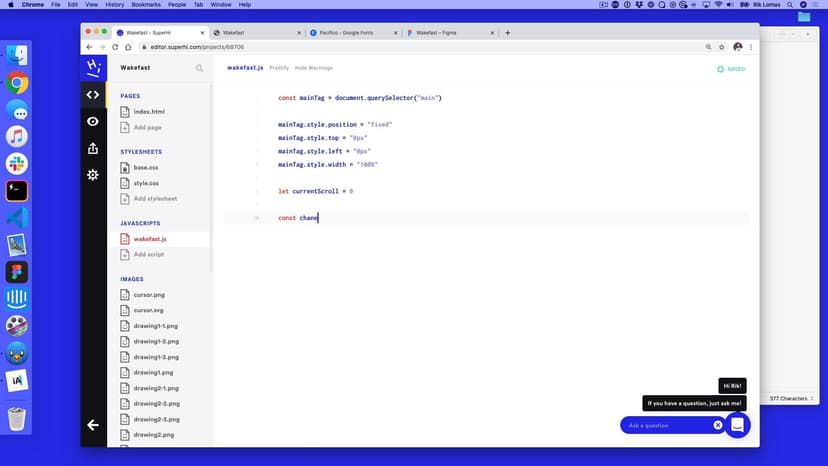Type in the Ask a question field
The height and width of the screenshot is (466, 828).
point(667,425)
